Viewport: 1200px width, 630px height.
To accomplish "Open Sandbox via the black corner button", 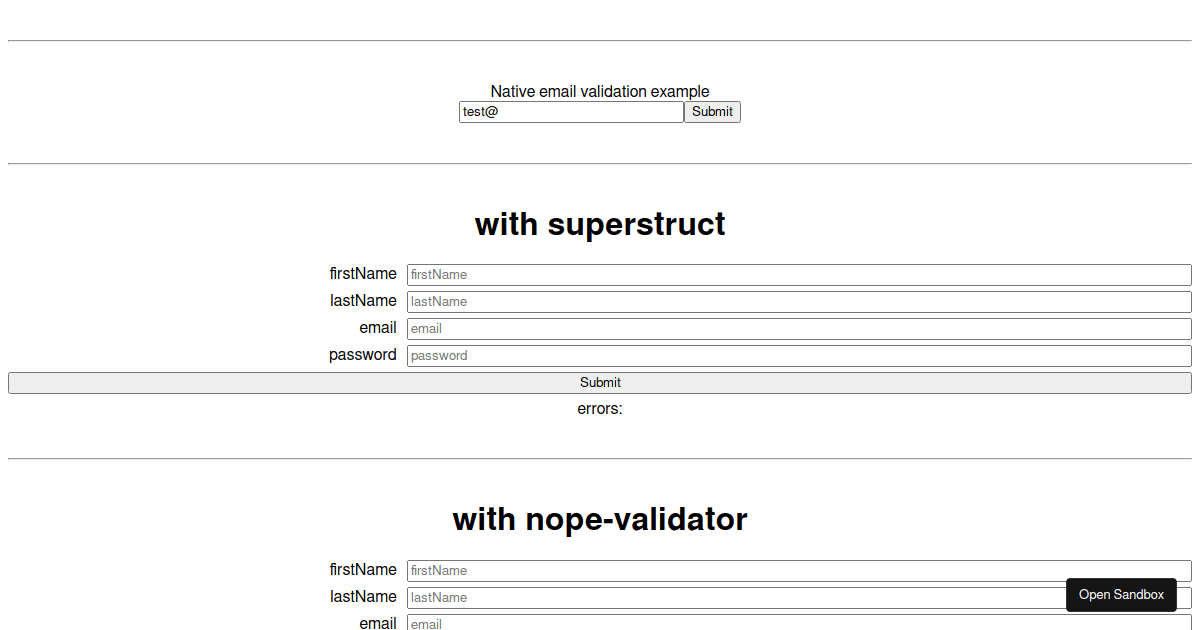I will 1121,594.
